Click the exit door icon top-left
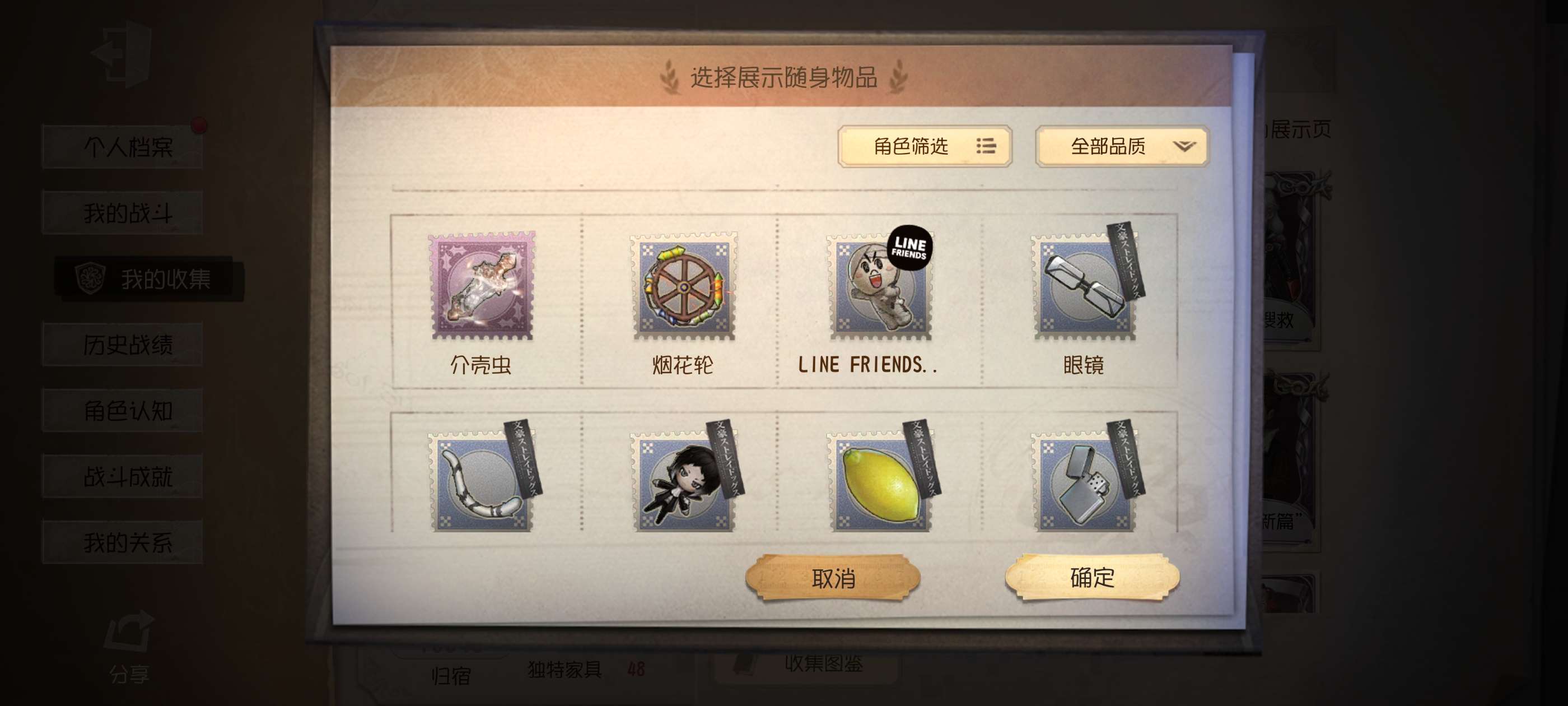This screenshot has width=1568, height=706. click(x=122, y=54)
